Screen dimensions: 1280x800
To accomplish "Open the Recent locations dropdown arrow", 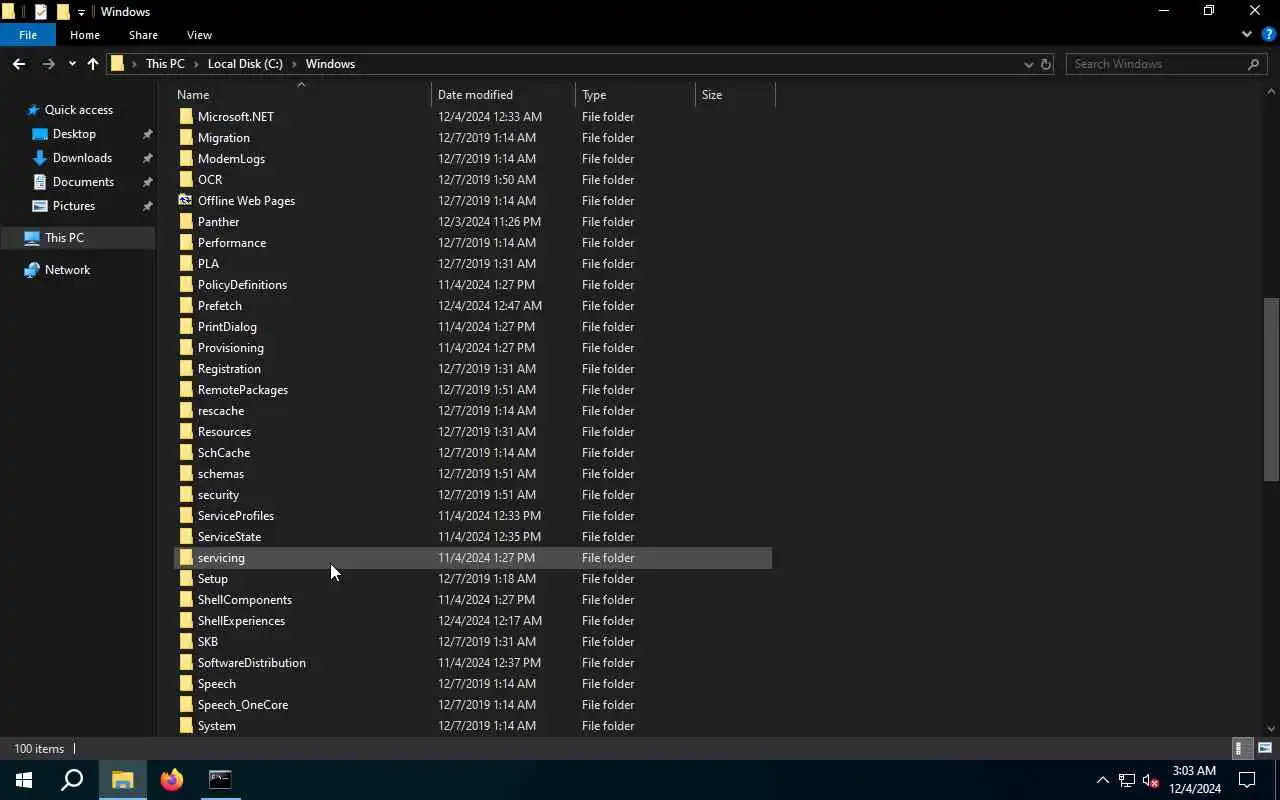I will [x=72, y=64].
